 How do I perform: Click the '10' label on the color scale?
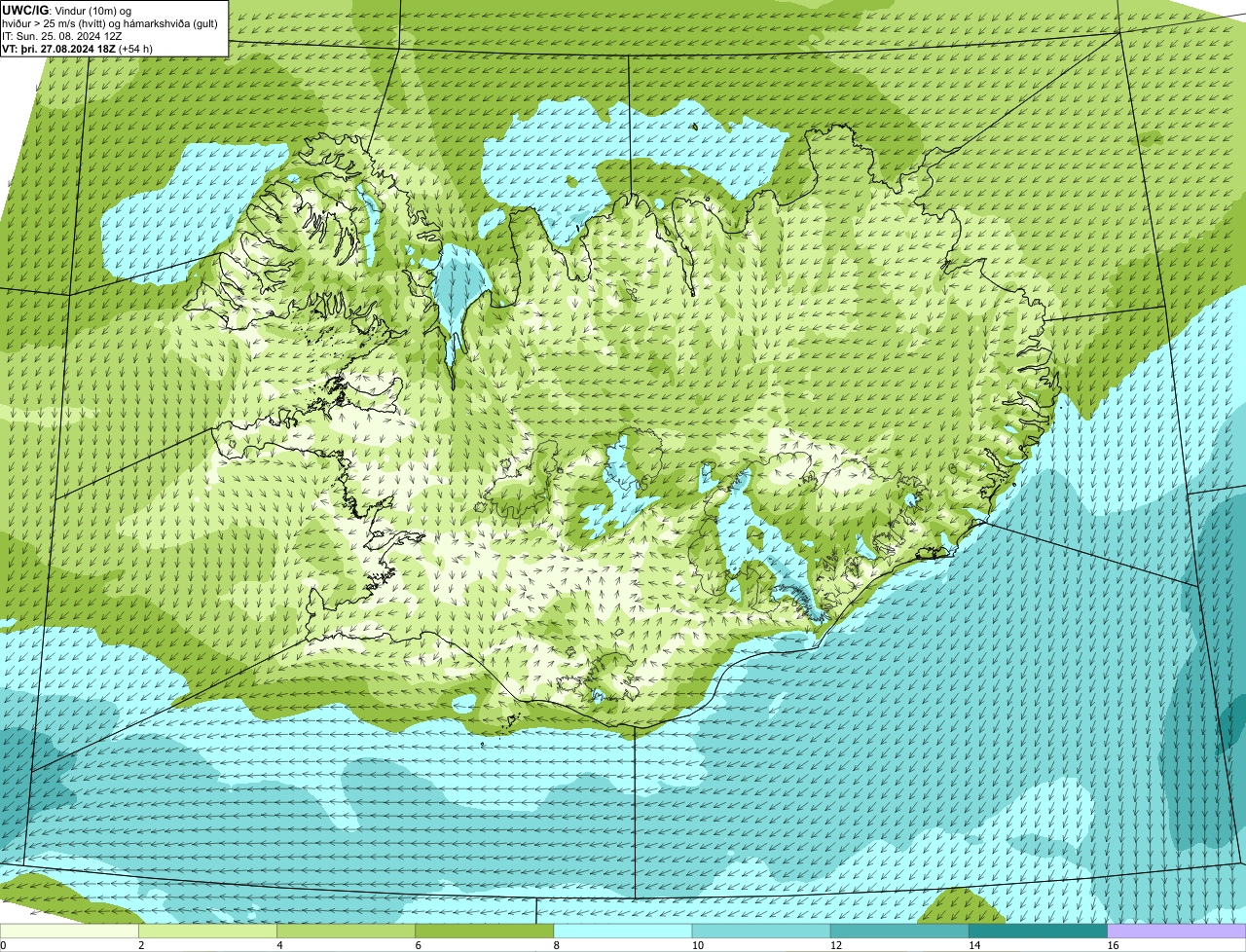(x=697, y=945)
